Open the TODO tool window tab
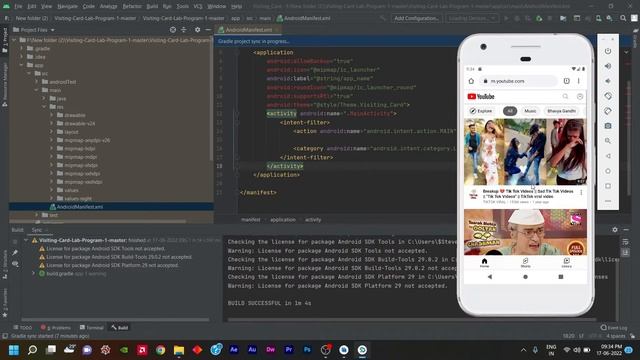640x360 pixels. point(22,327)
